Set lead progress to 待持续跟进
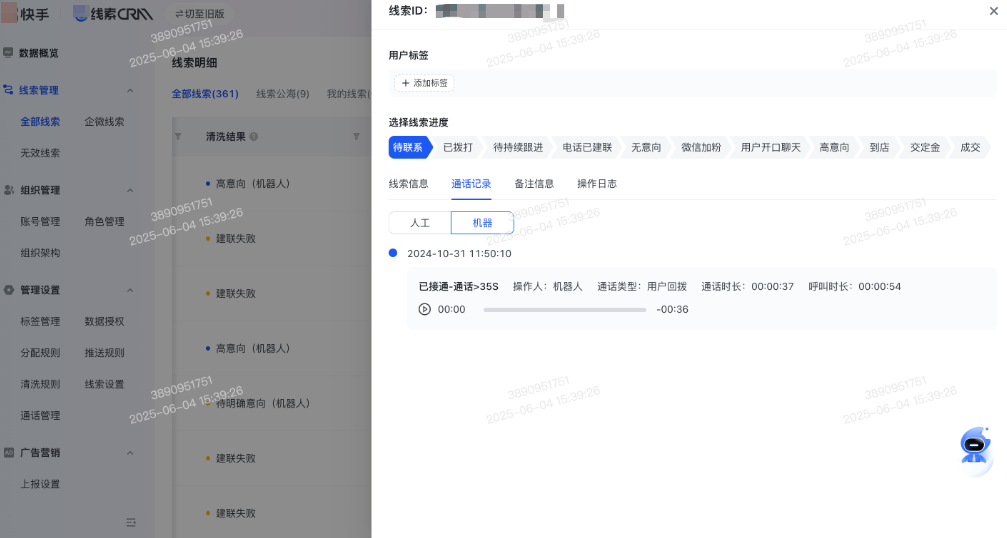This screenshot has width=1007, height=538. [518, 148]
